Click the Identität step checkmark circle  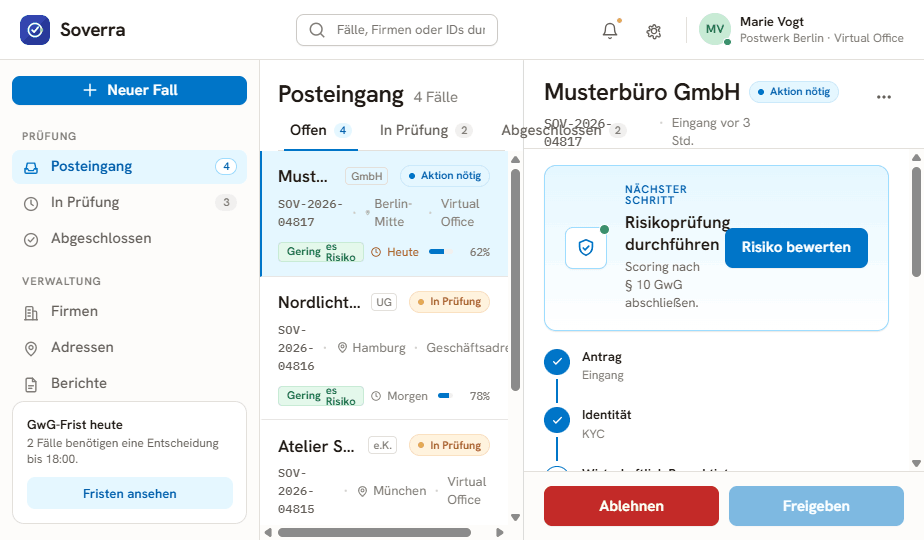(x=557, y=420)
